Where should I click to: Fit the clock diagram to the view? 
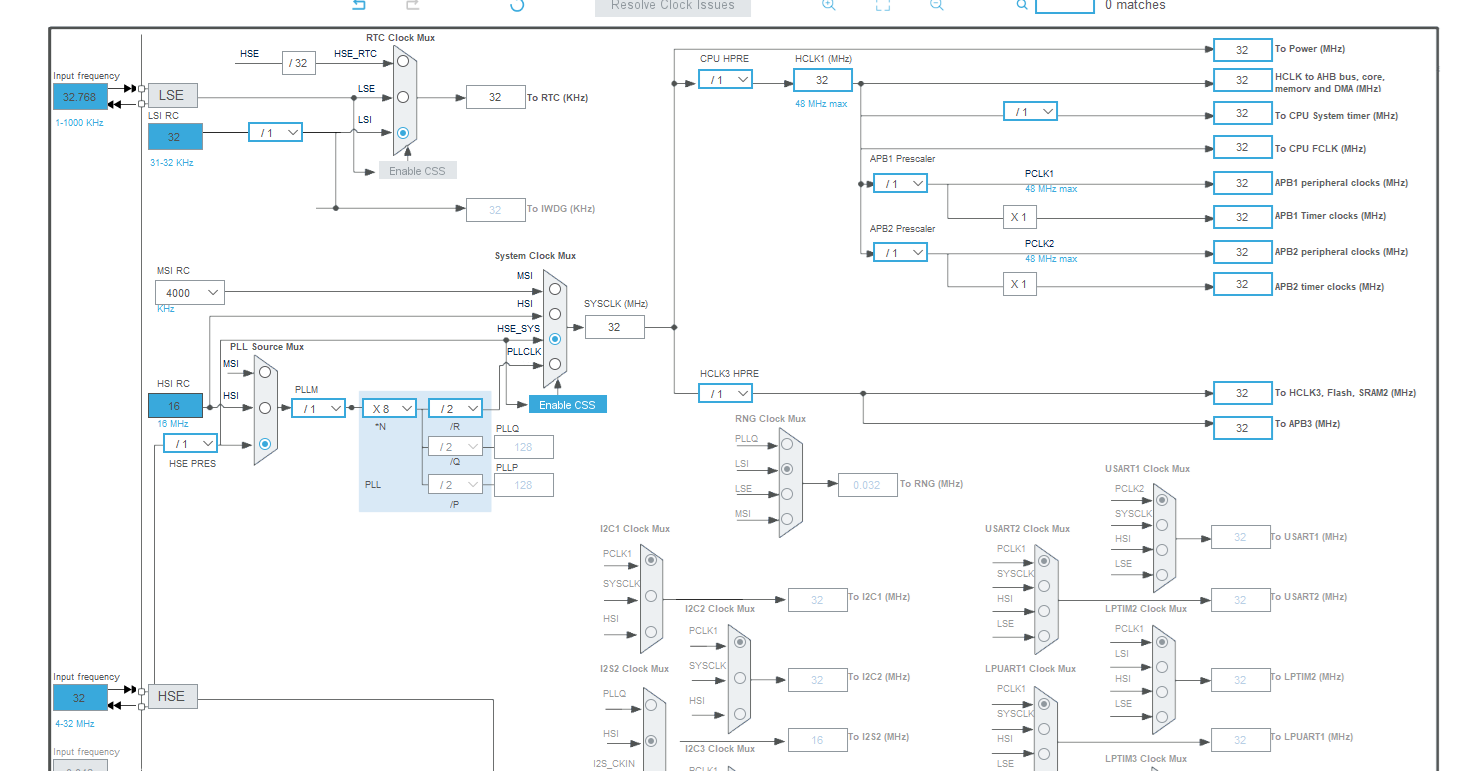[x=882, y=5]
